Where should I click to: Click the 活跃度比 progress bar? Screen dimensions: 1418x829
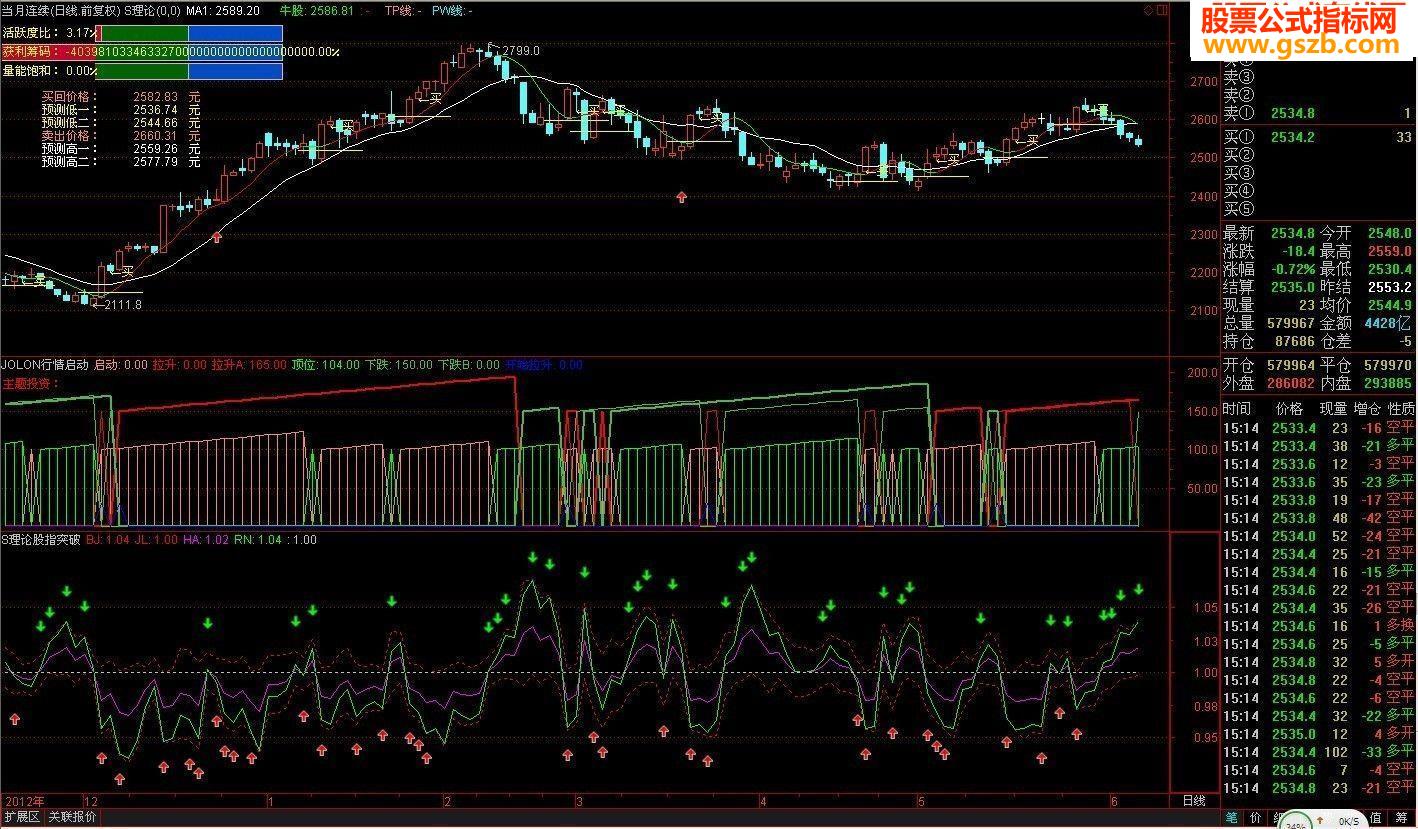188,33
